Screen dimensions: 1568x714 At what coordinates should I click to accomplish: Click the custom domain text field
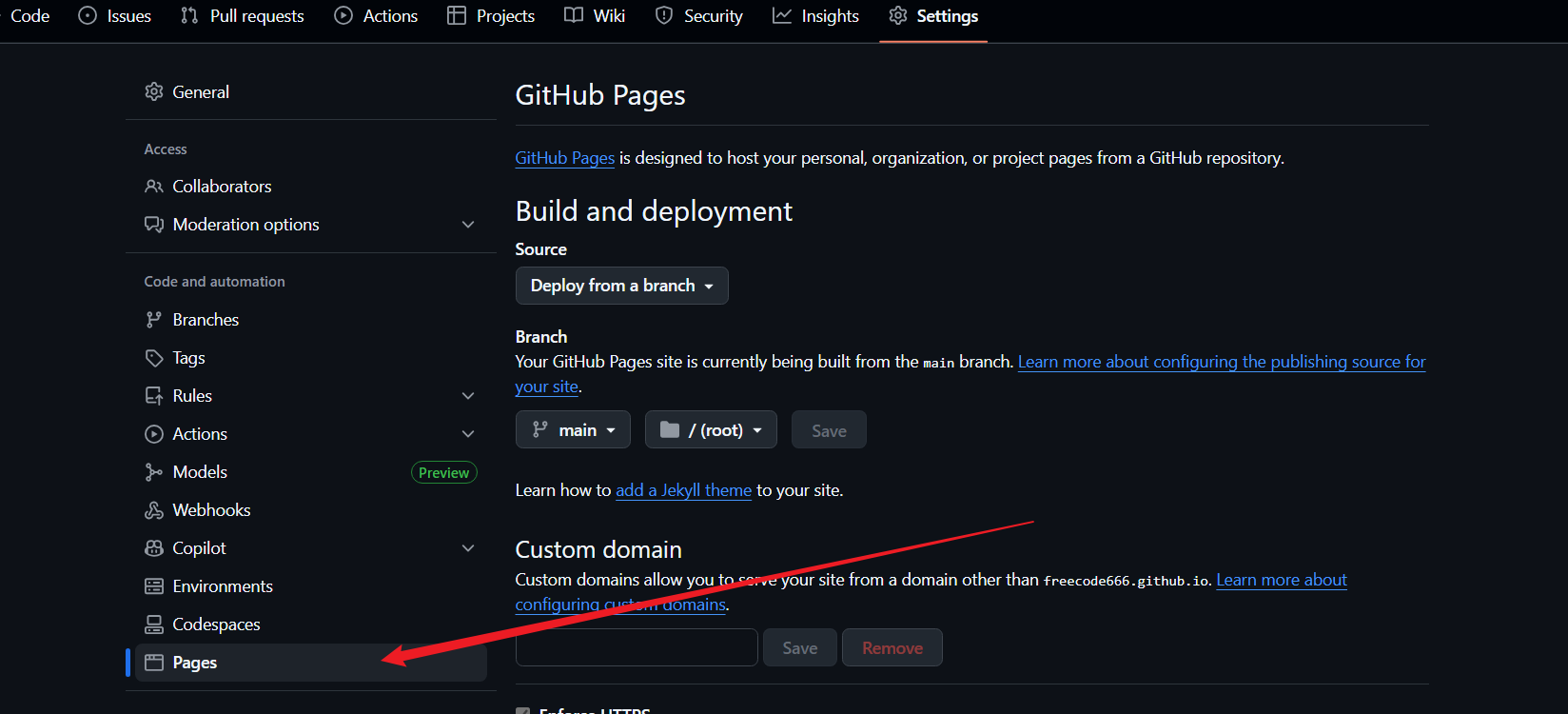(637, 647)
